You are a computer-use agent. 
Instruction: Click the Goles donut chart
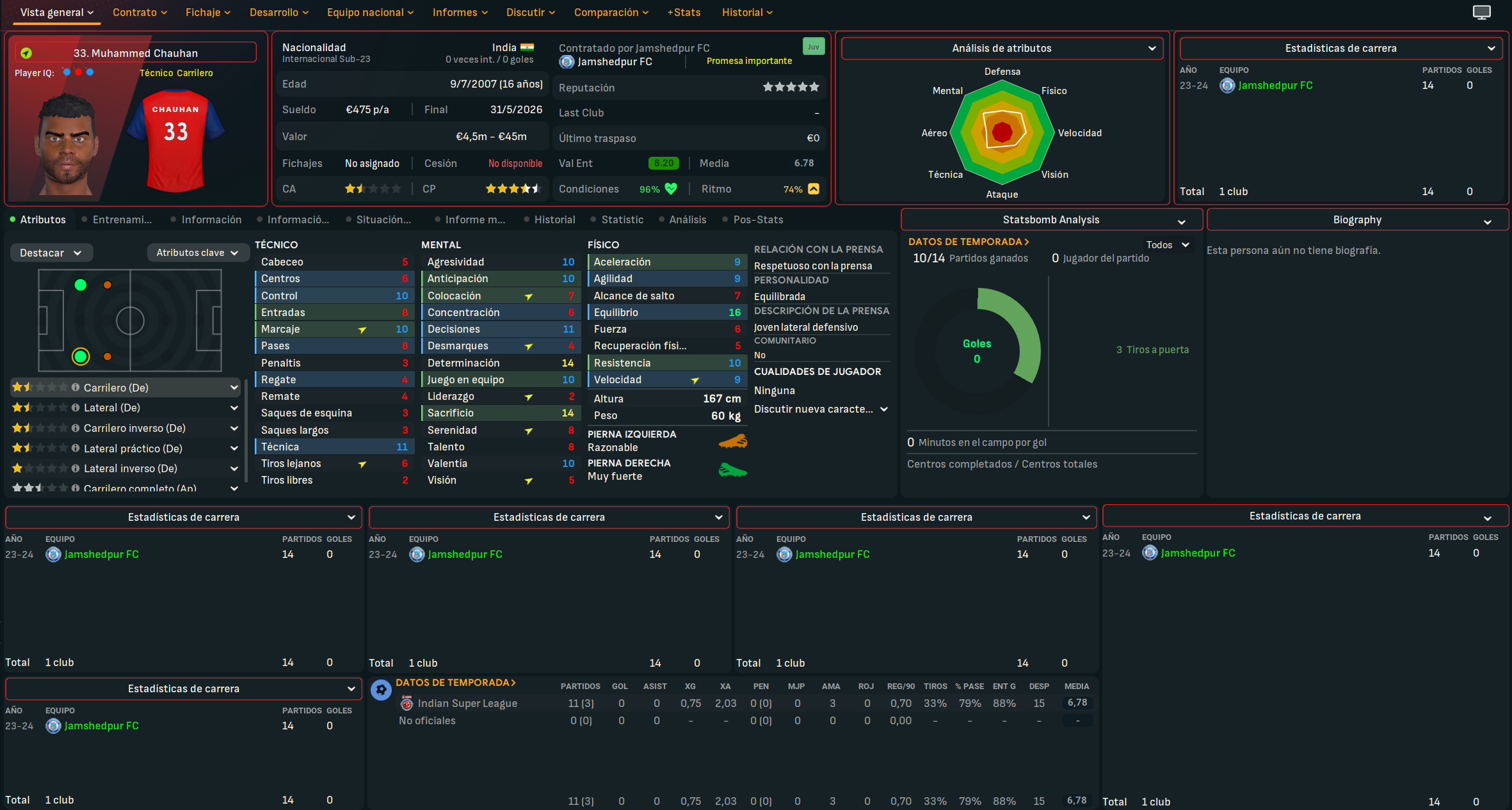click(977, 351)
